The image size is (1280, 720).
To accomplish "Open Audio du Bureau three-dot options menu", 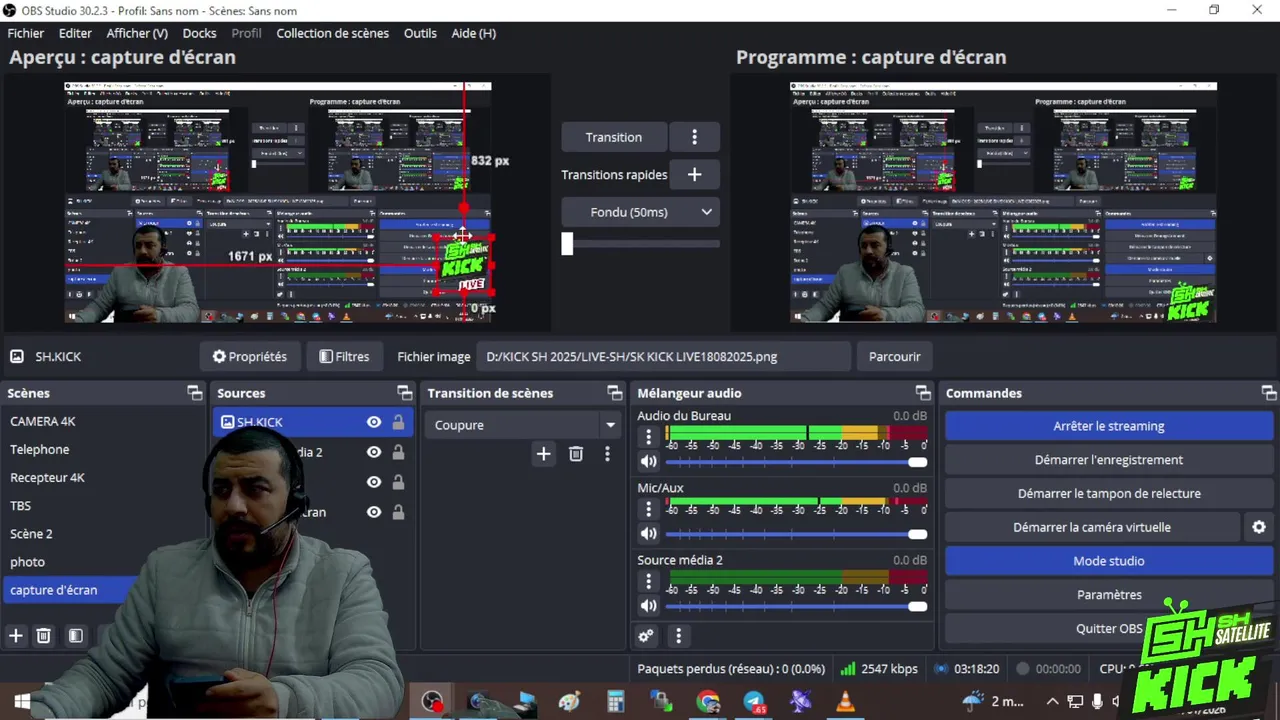I will tap(648, 437).
